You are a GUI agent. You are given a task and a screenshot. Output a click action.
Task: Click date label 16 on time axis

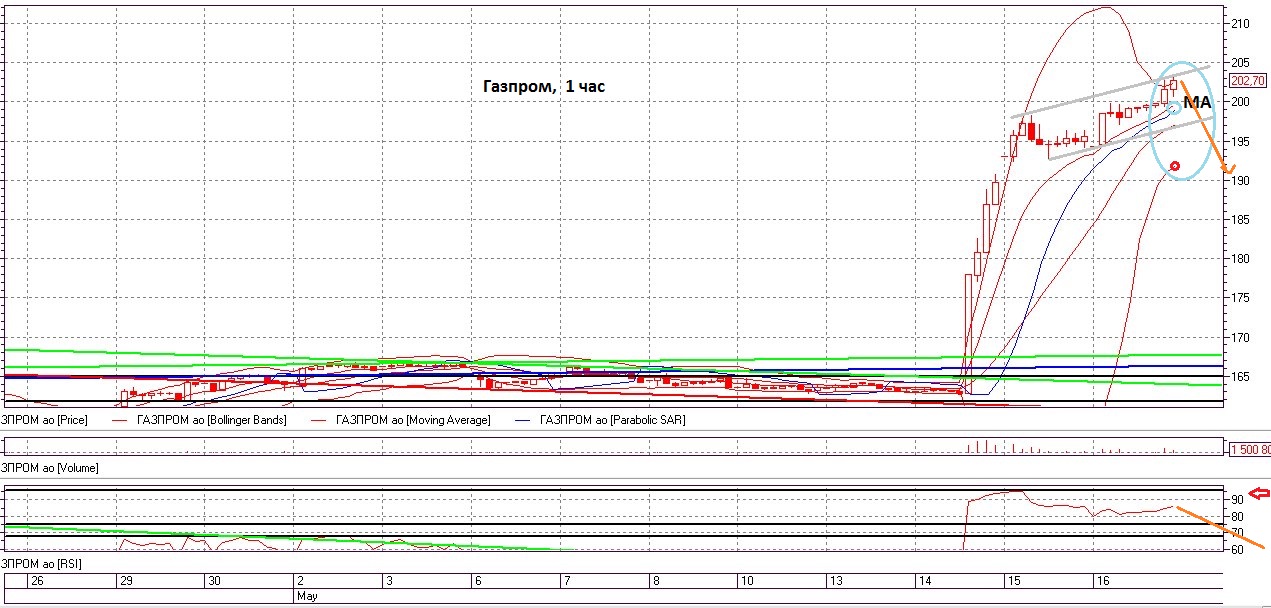1102,581
